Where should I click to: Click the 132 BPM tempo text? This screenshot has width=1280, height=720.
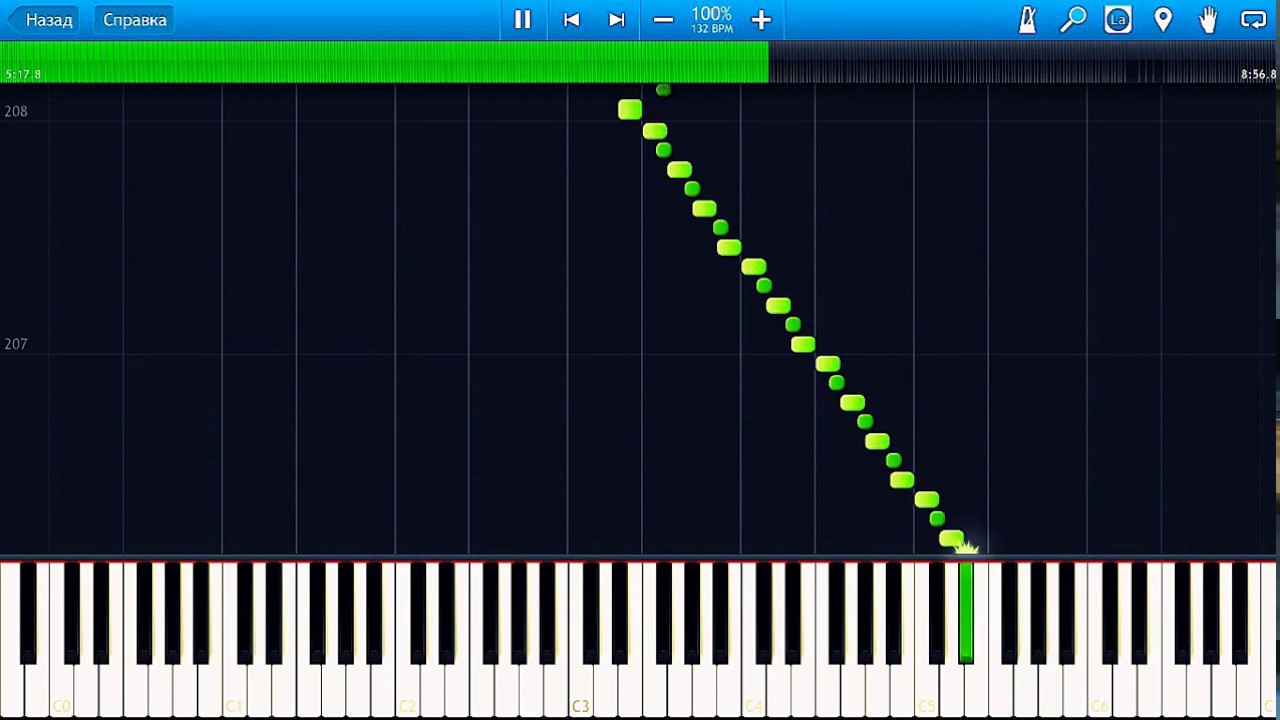tap(712, 29)
